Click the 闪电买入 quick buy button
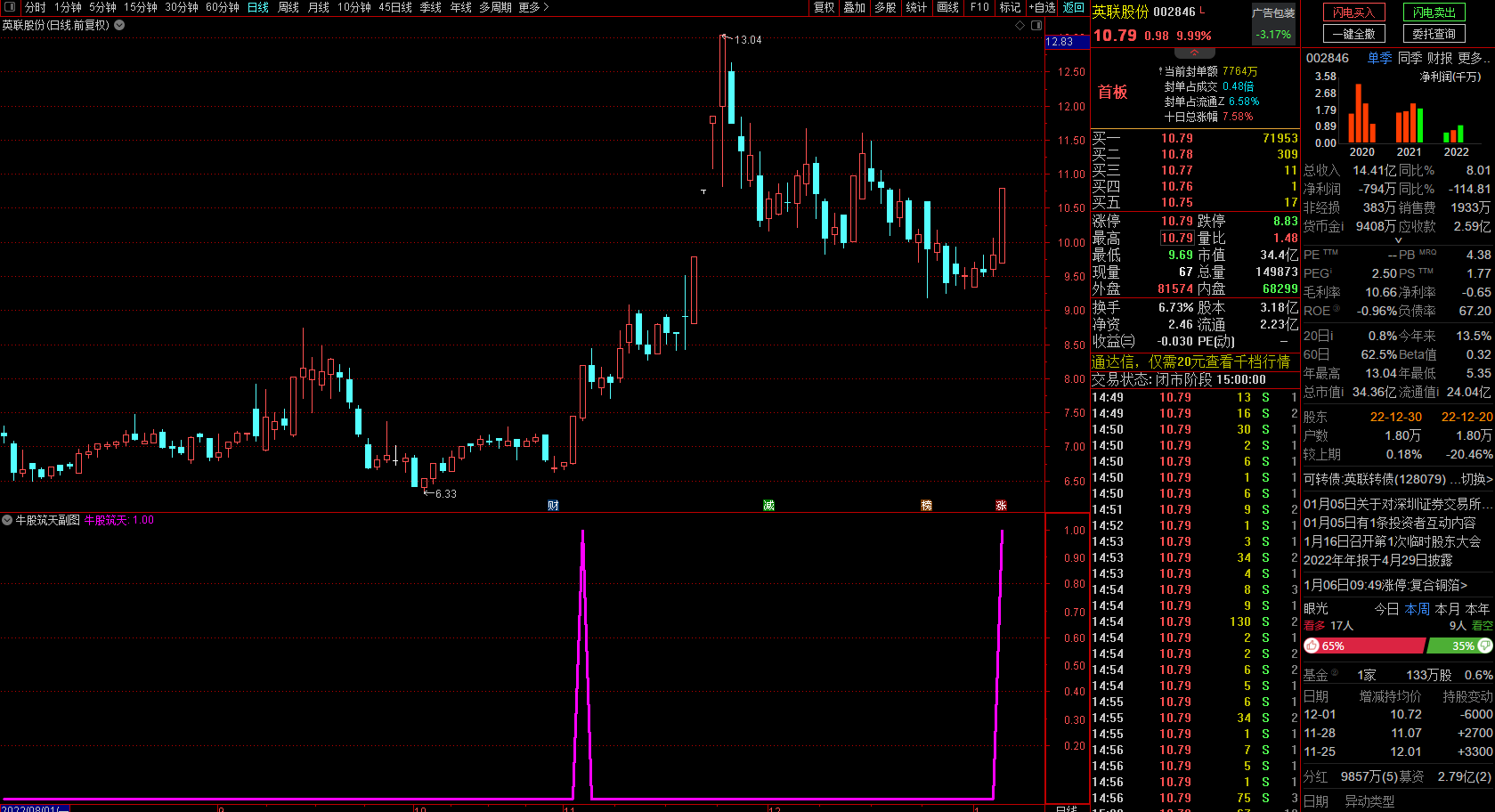1495x812 pixels. click(x=1353, y=12)
